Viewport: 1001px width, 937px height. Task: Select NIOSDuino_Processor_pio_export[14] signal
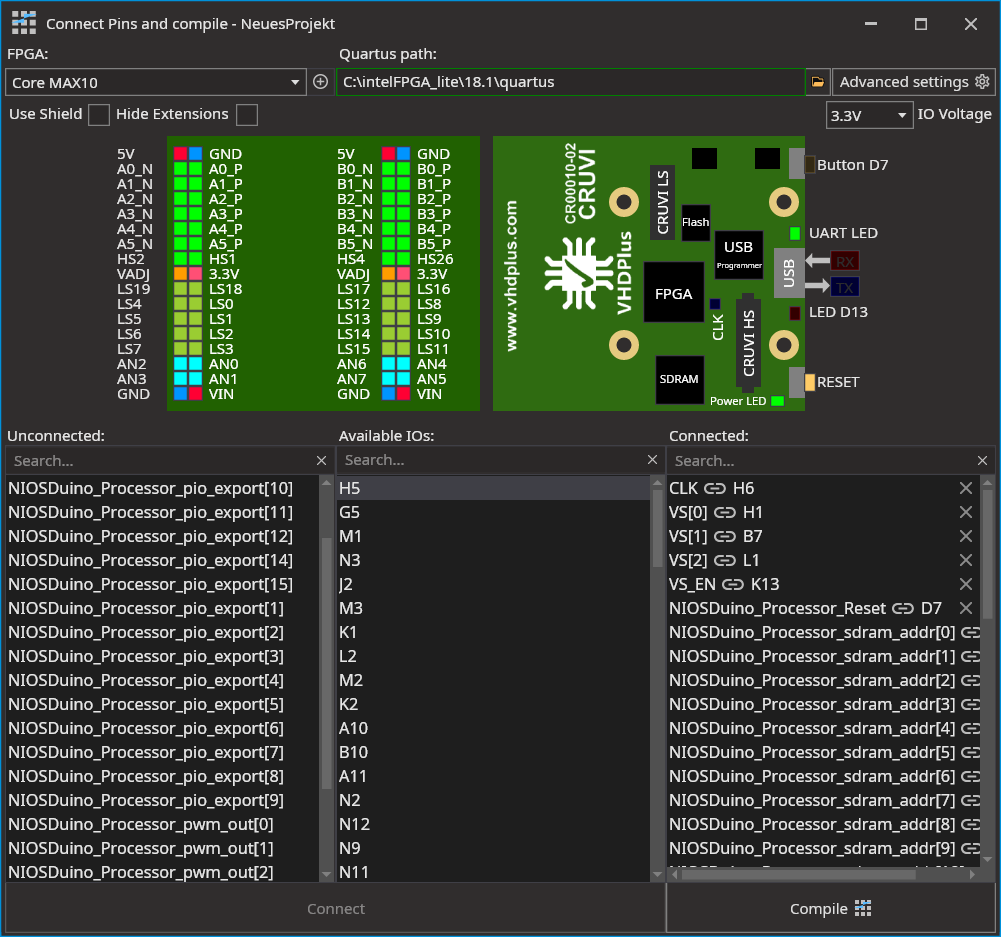point(162,560)
